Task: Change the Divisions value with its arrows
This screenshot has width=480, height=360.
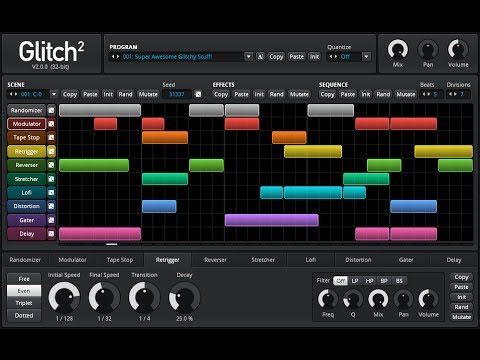Action: tap(453, 94)
